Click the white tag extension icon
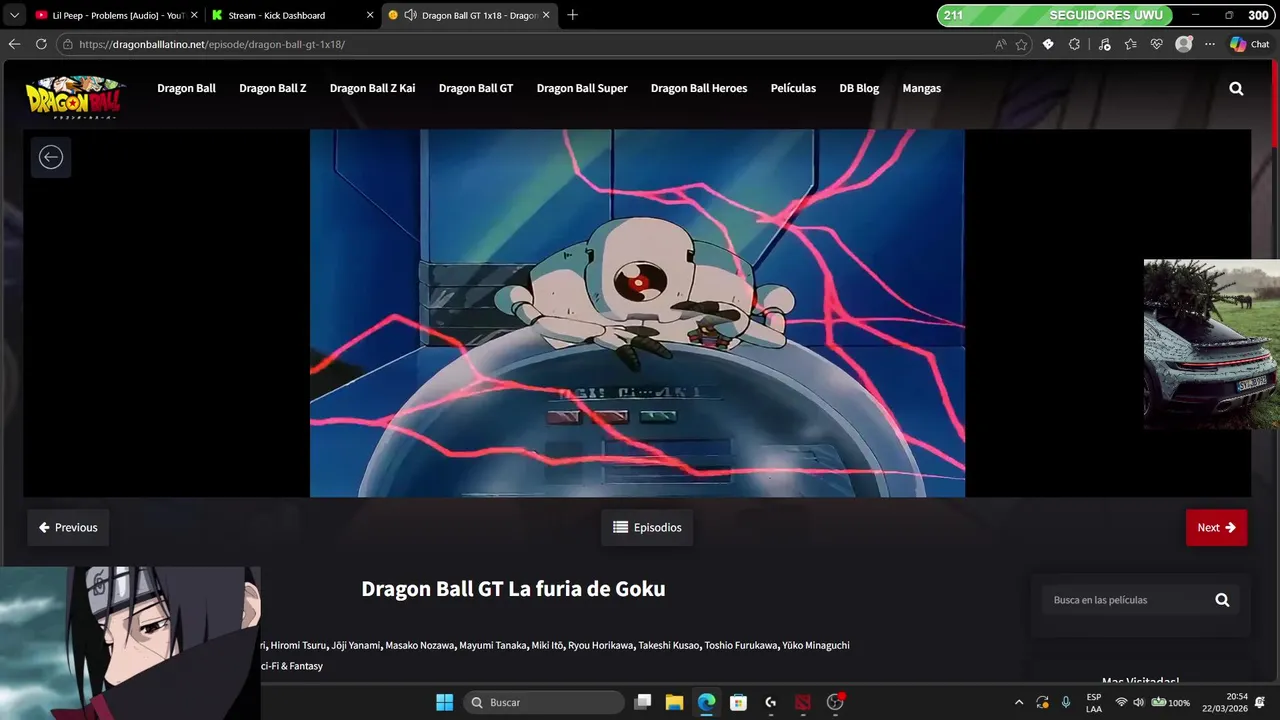 (x=1048, y=44)
